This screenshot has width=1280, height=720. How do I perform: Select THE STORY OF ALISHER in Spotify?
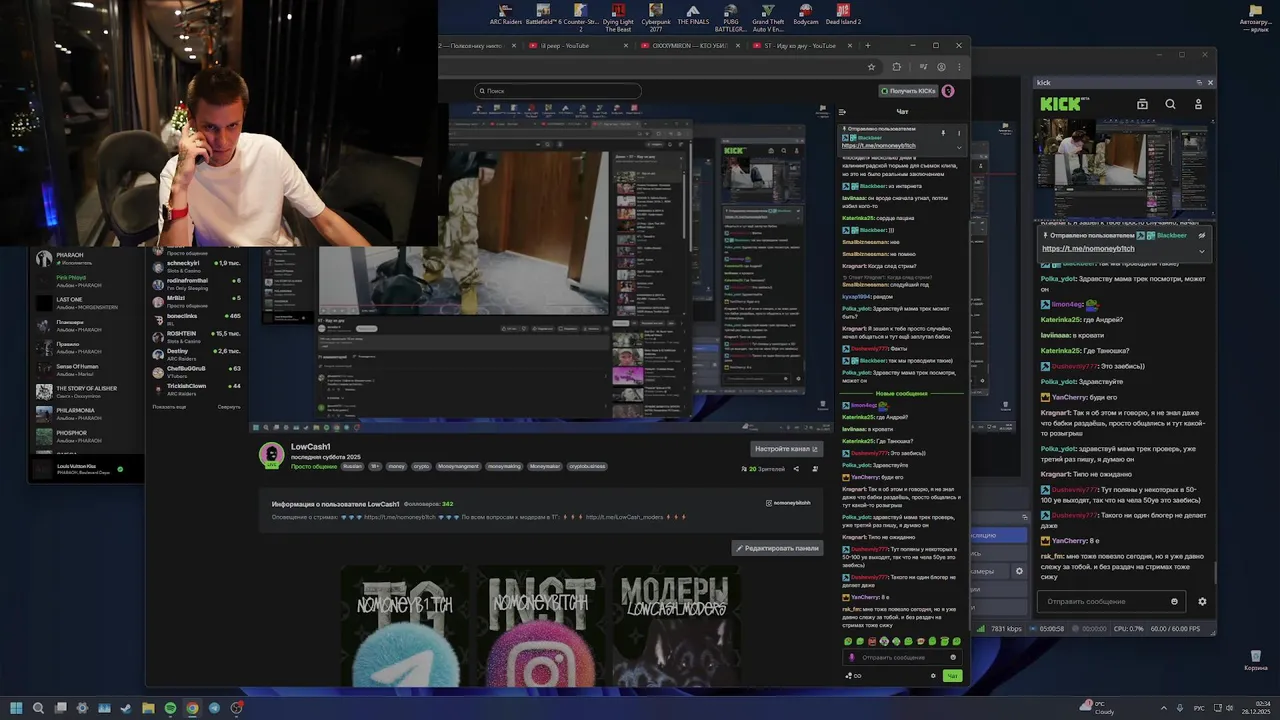click(x=88, y=392)
